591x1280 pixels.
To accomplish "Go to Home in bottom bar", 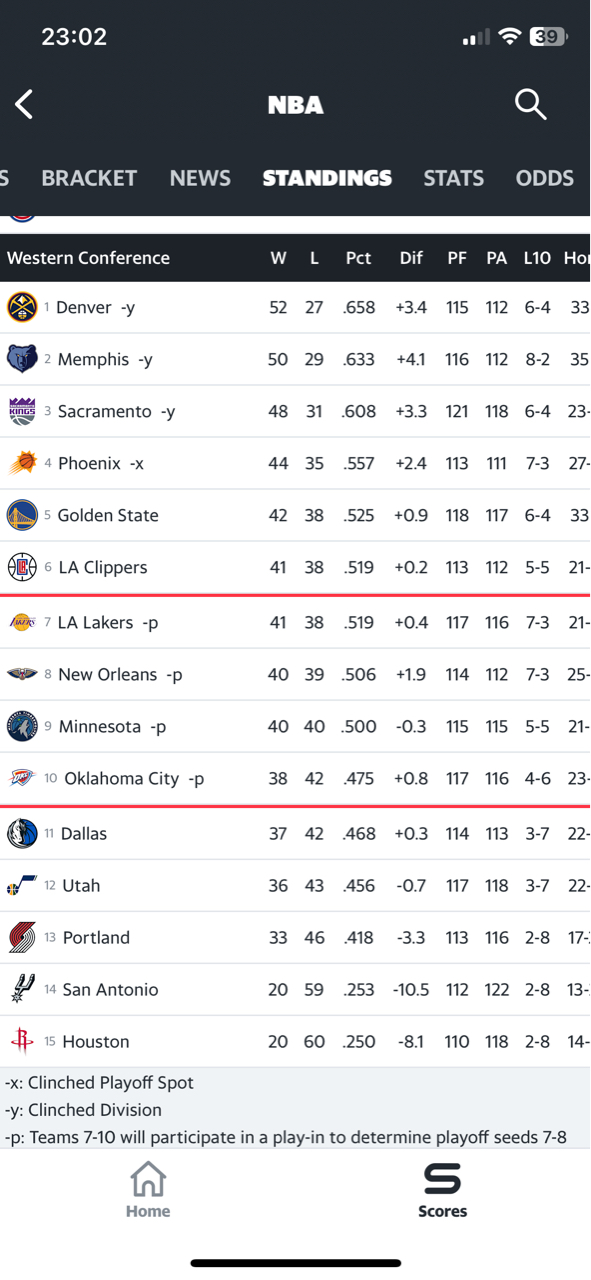I will [x=148, y=1190].
